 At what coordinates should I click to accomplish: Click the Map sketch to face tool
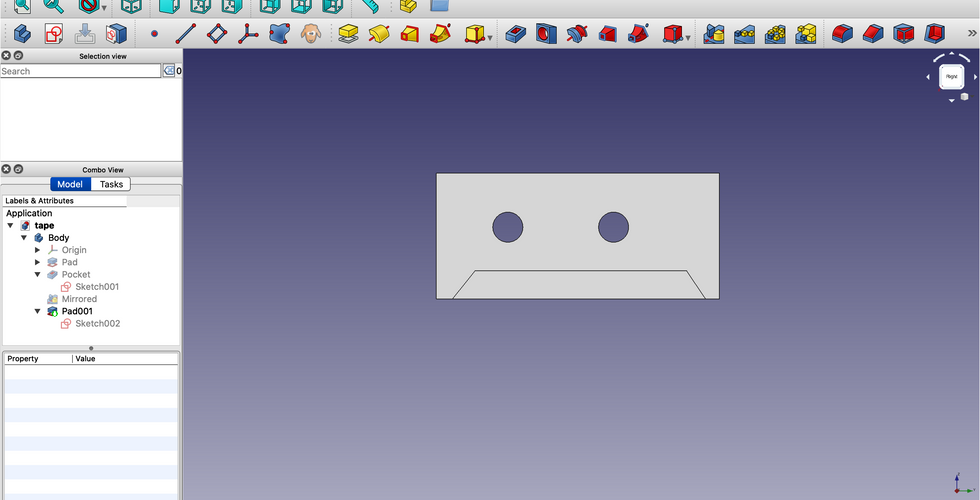[116, 33]
